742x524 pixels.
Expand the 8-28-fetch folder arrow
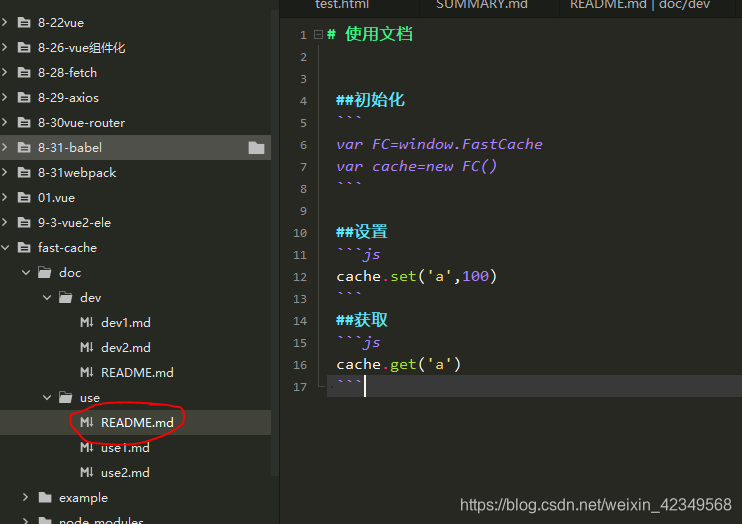[5, 72]
